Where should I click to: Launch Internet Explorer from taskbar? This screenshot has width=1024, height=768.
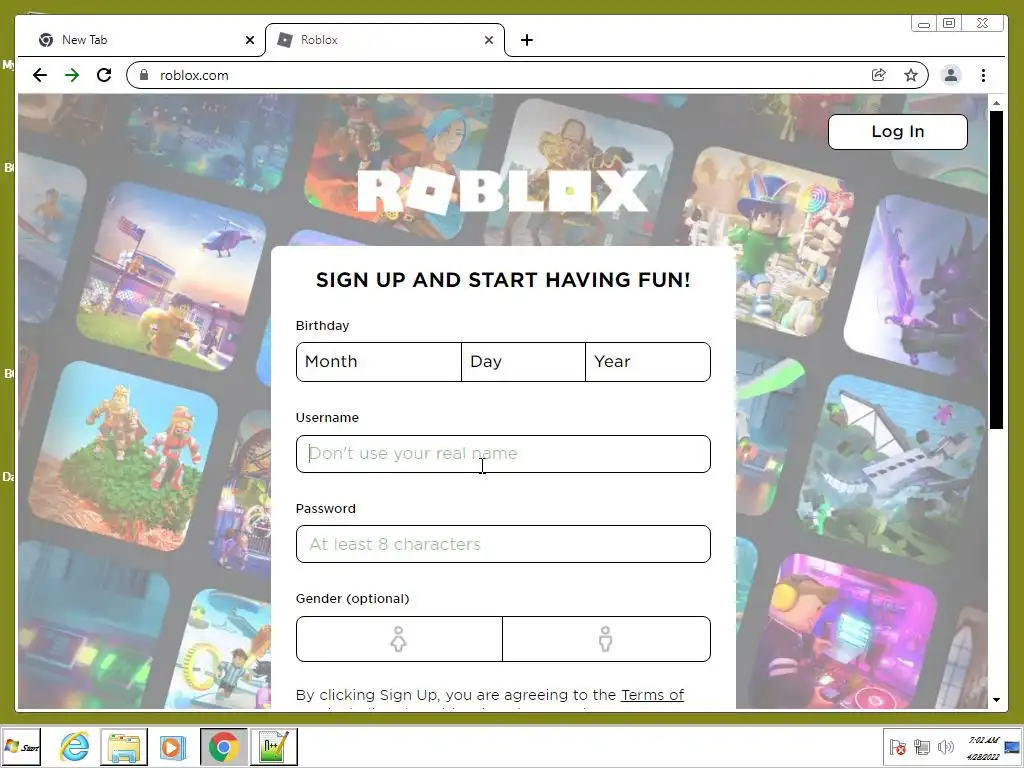(x=74, y=747)
